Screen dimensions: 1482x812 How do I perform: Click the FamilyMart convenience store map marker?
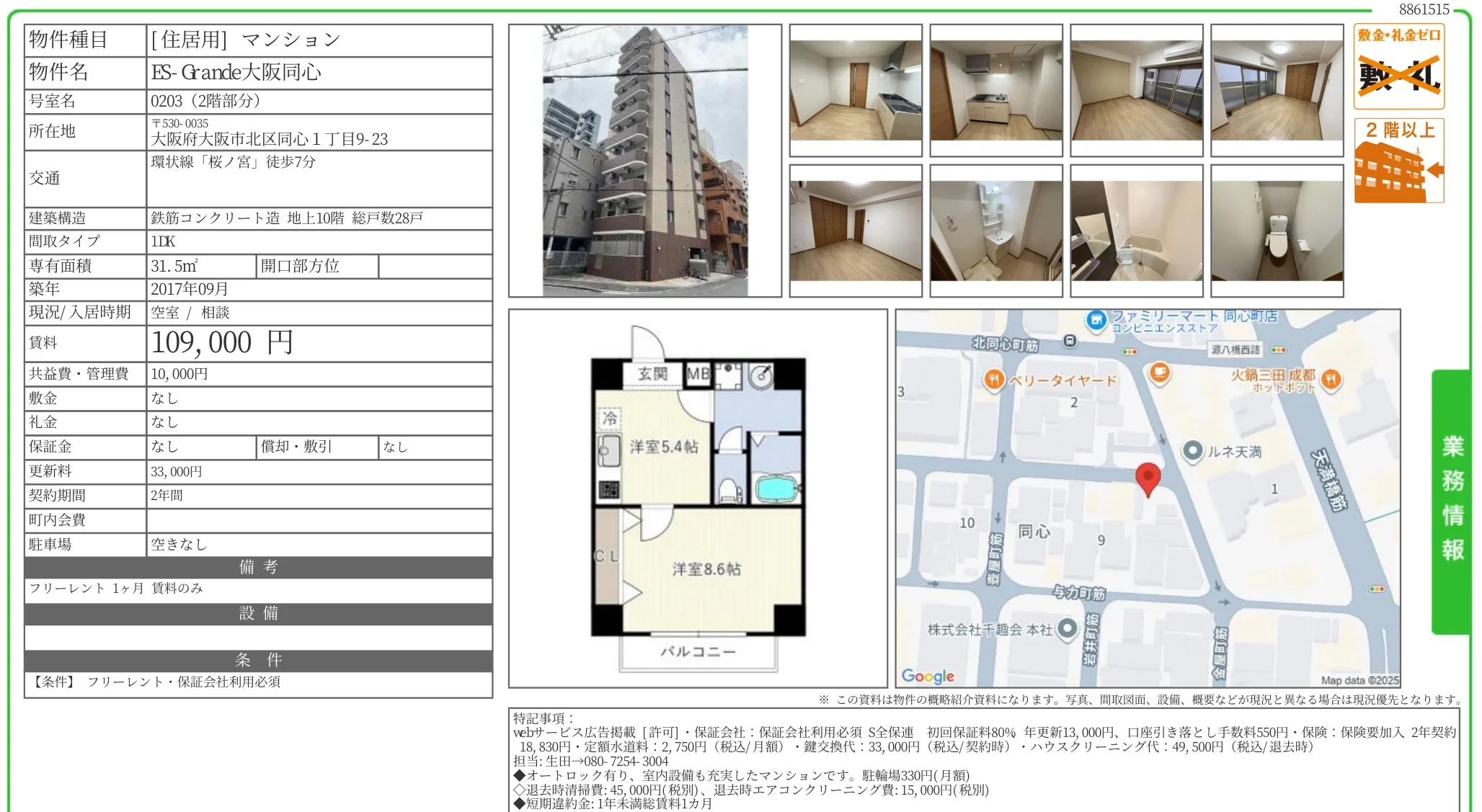(1096, 320)
